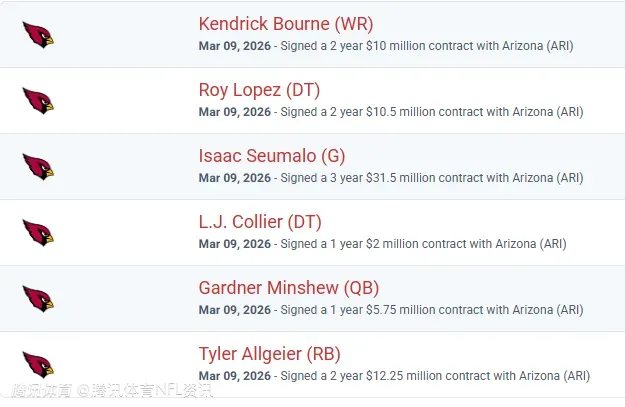Click Tyler Allgeier's $12.25 million contract details
Viewport: 625px width, 407px height.
pyautogui.click(x=436, y=376)
